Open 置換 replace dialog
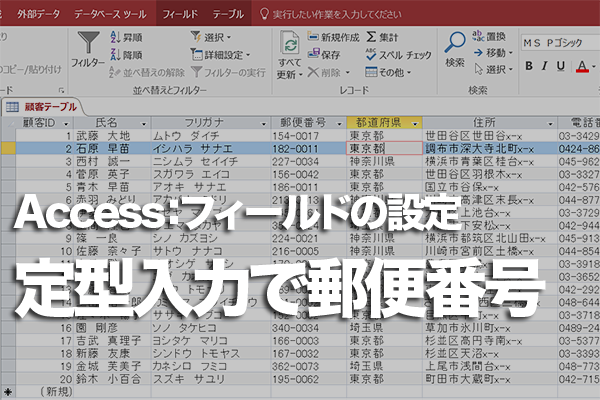Viewport: 600px width, 400px height. pyautogui.click(x=489, y=36)
